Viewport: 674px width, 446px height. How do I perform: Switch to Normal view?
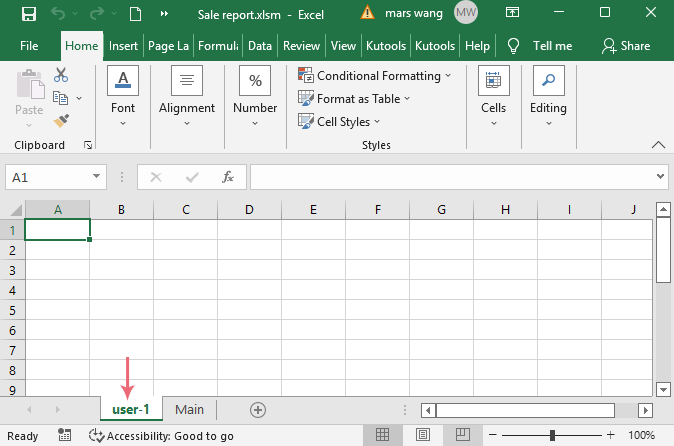coord(383,435)
